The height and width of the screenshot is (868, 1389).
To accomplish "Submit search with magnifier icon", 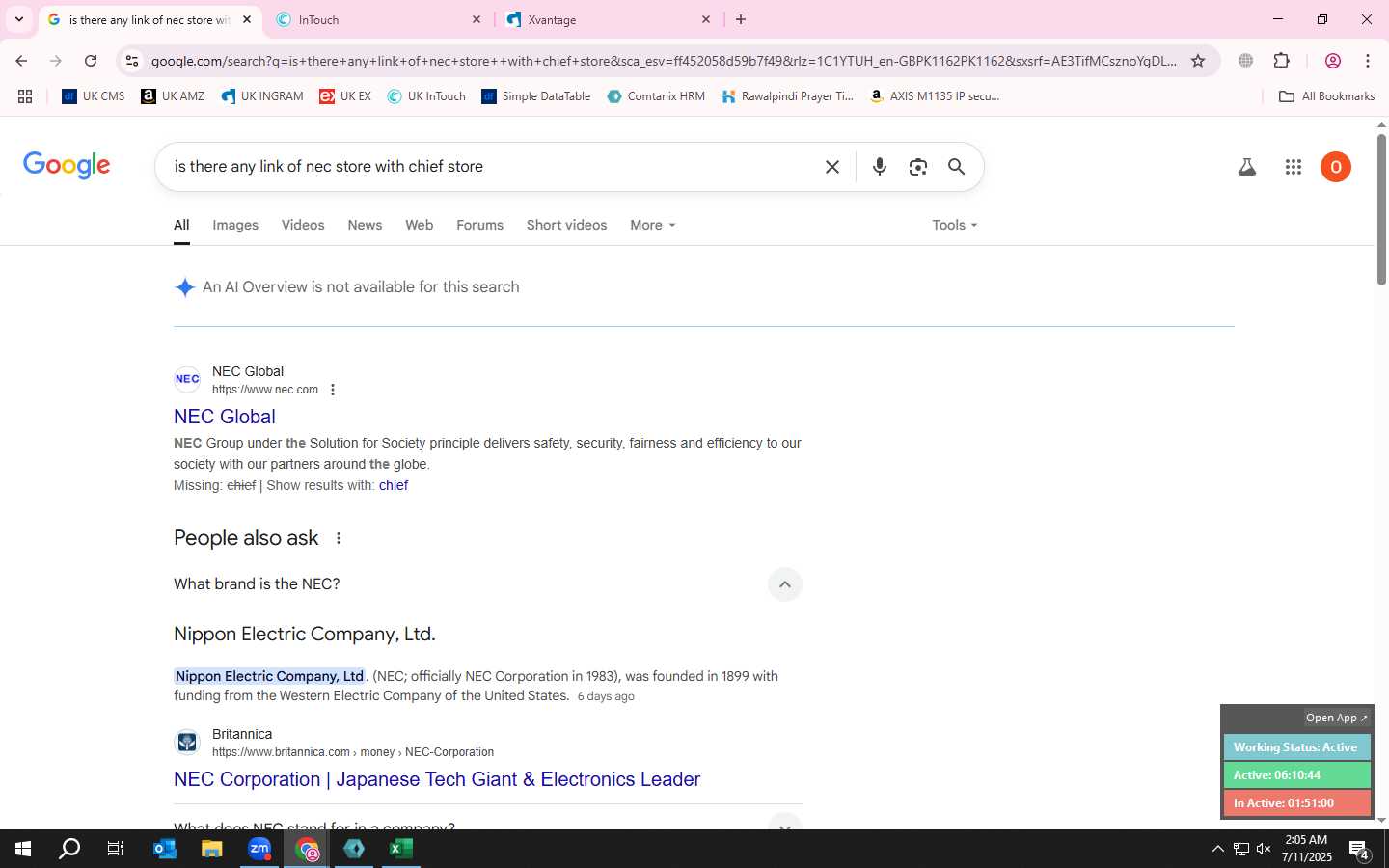I will coord(956,167).
